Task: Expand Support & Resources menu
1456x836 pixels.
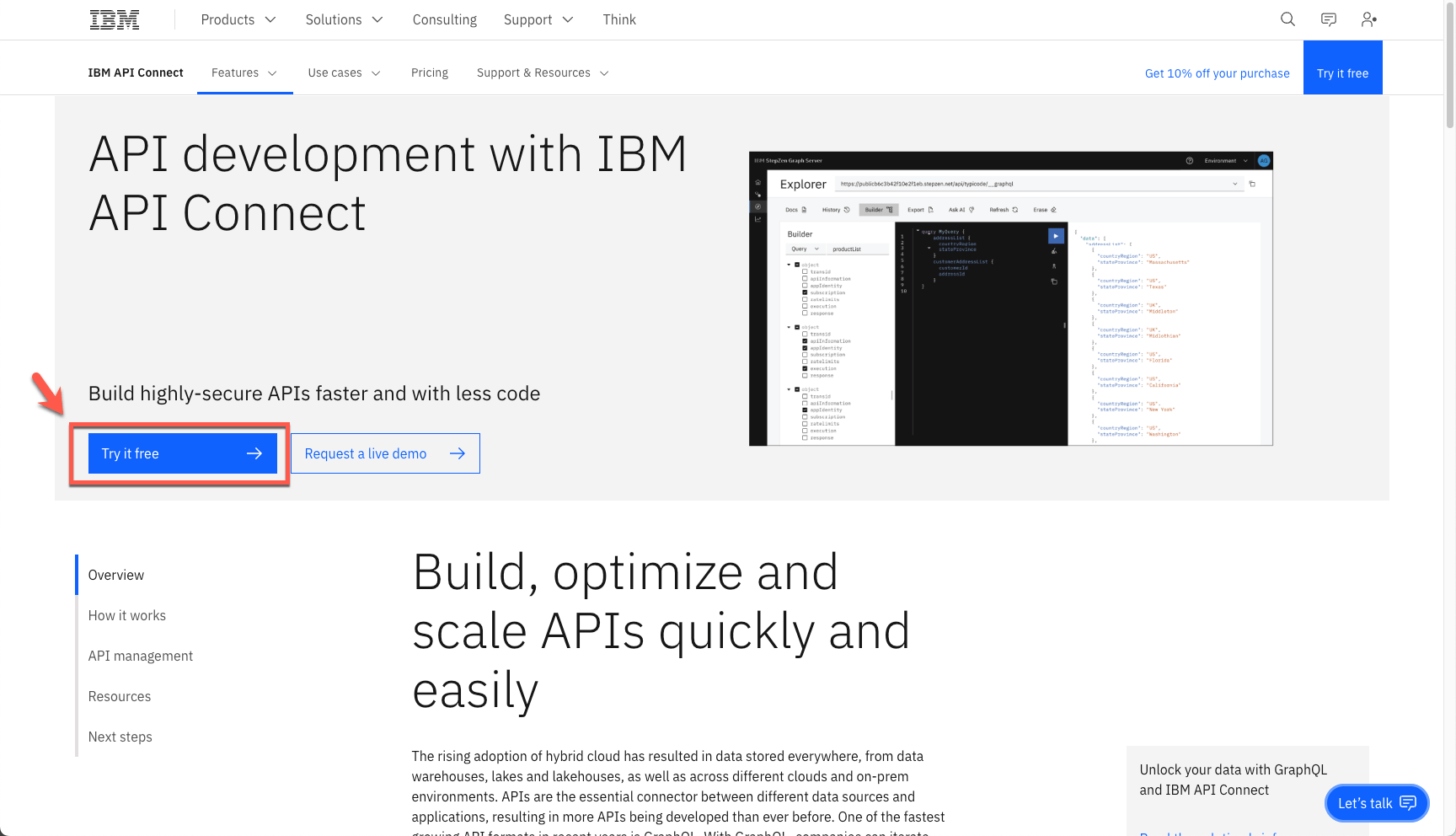Action: pos(543,72)
